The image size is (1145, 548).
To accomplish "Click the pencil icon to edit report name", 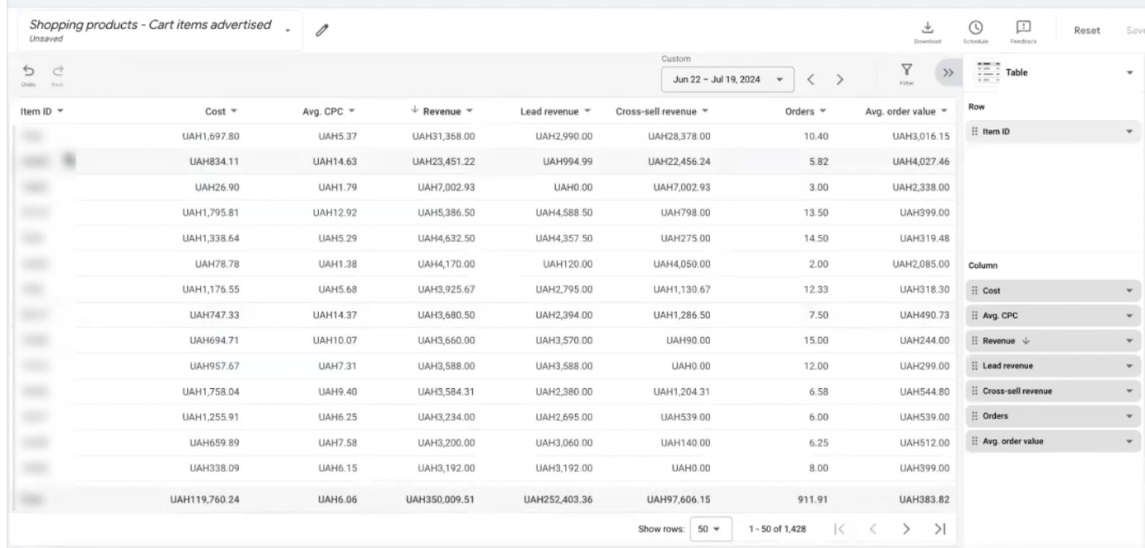I will coord(322,31).
